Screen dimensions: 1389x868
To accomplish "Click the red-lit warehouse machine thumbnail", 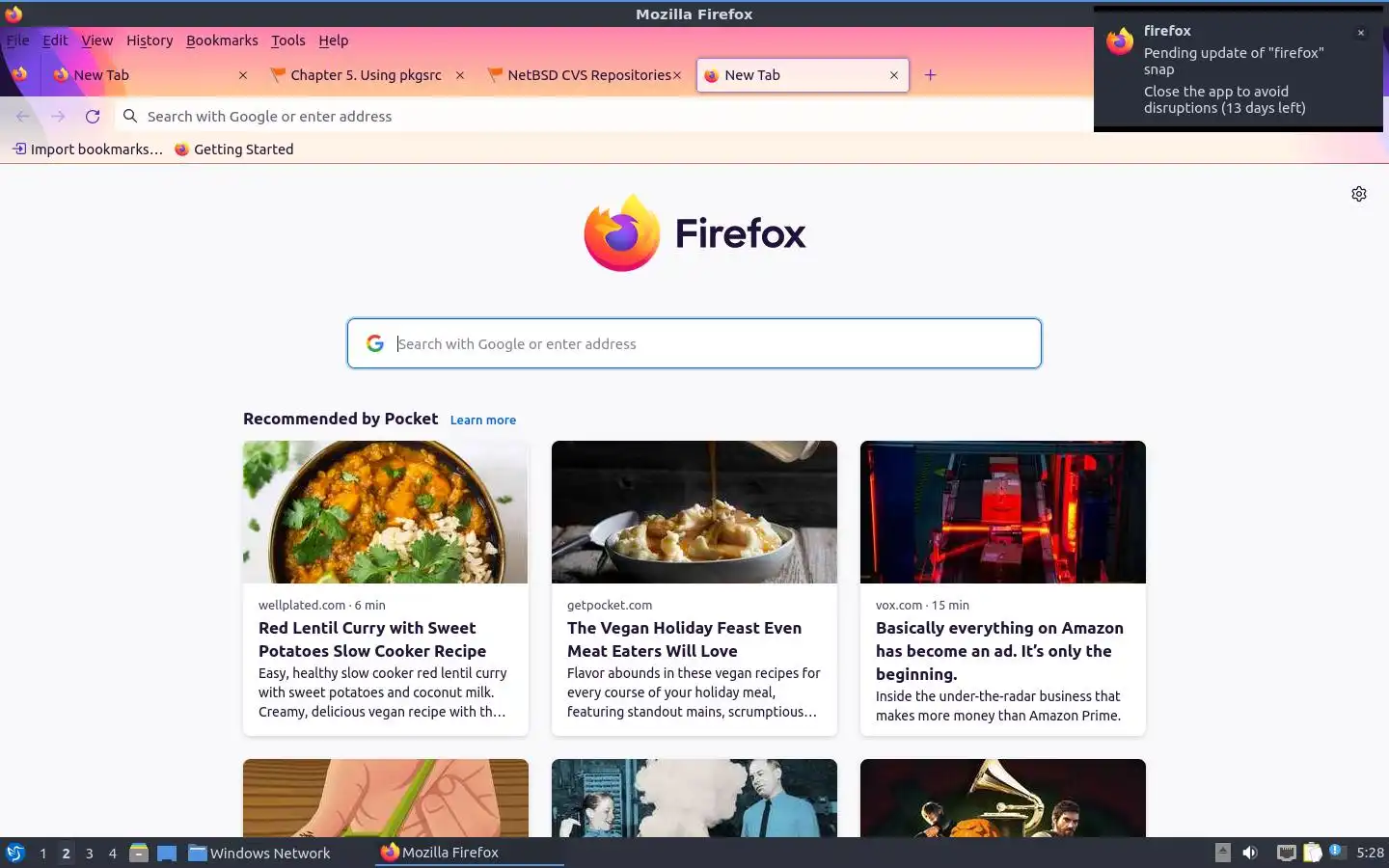I will point(1003,512).
